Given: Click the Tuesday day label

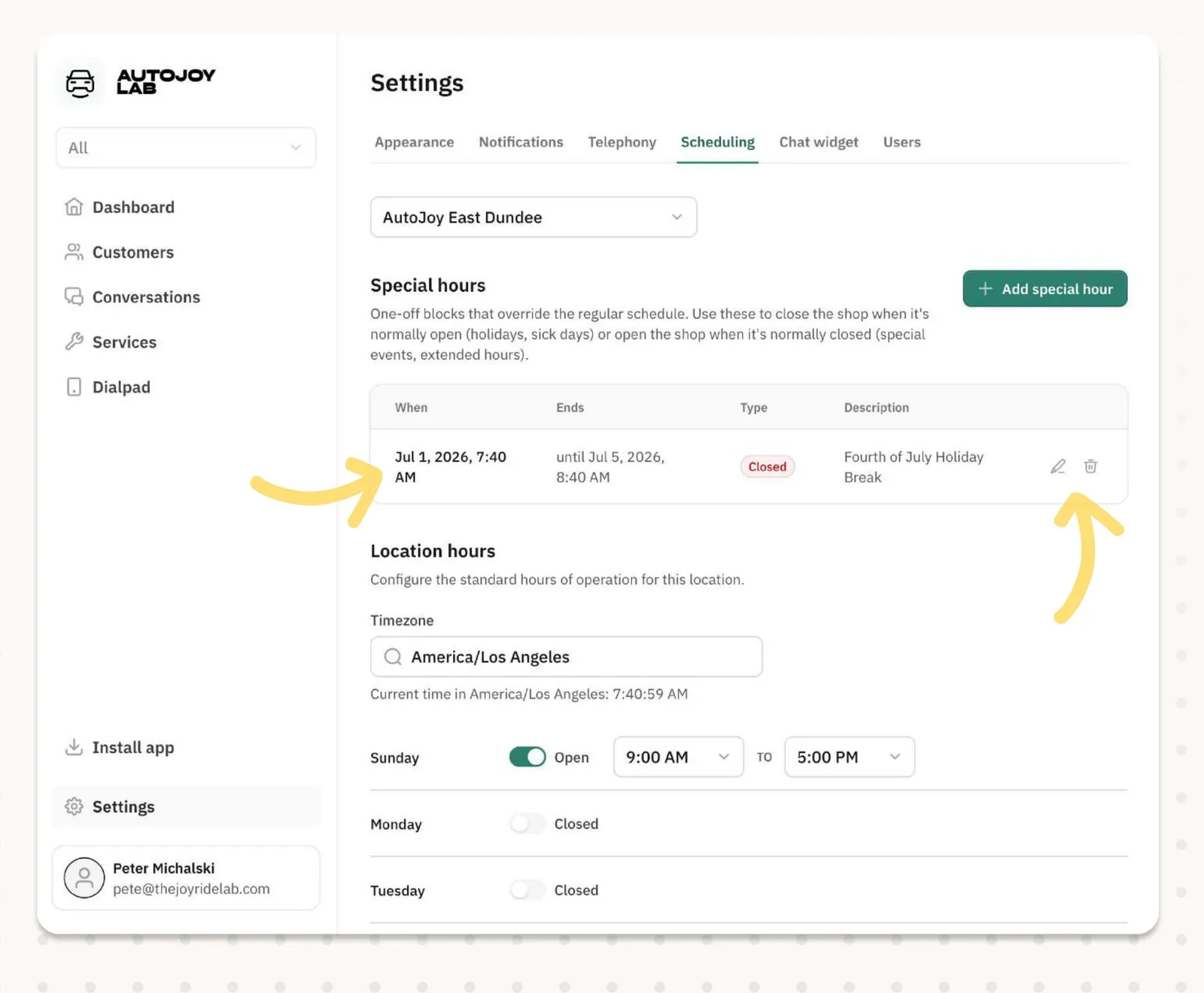Looking at the screenshot, I should [x=397, y=890].
